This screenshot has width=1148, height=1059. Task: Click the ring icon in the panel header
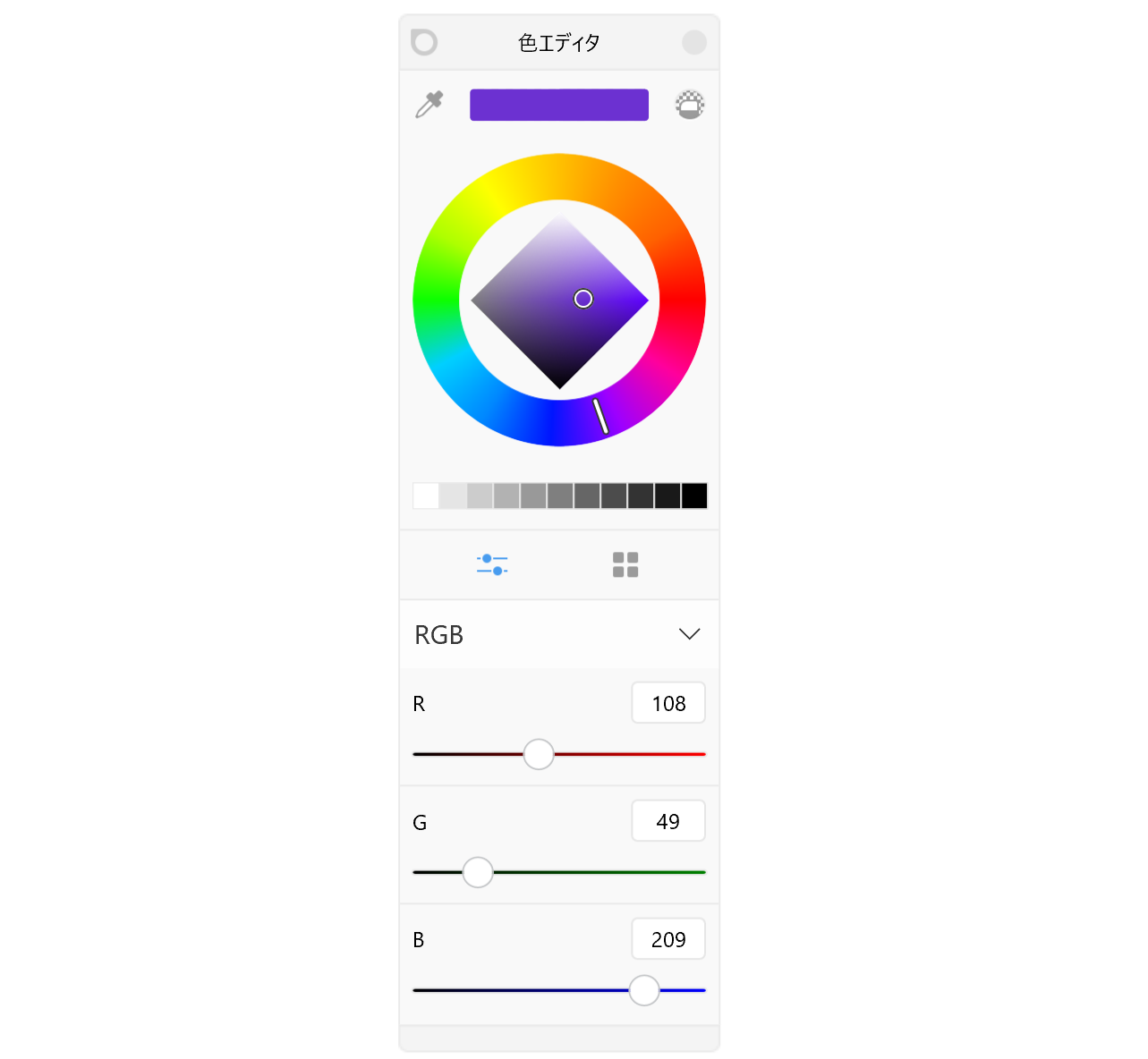click(424, 42)
